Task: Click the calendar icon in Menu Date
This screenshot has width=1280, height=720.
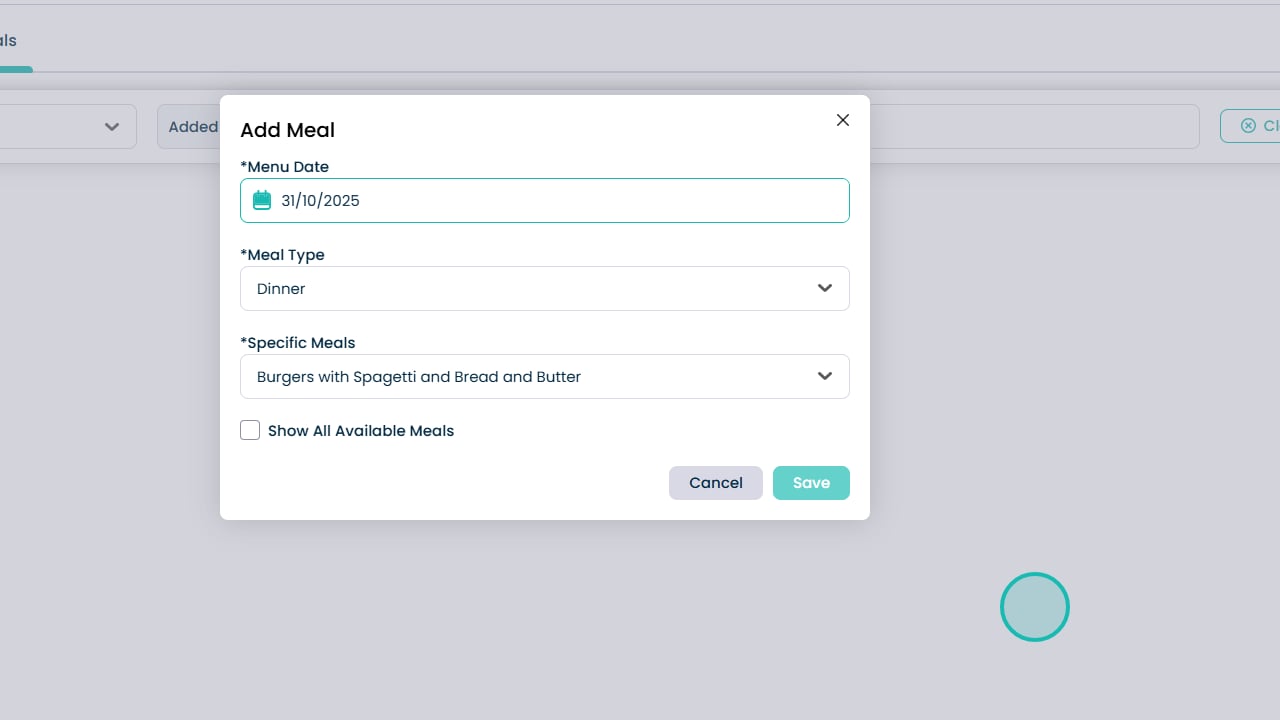Action: (x=262, y=200)
